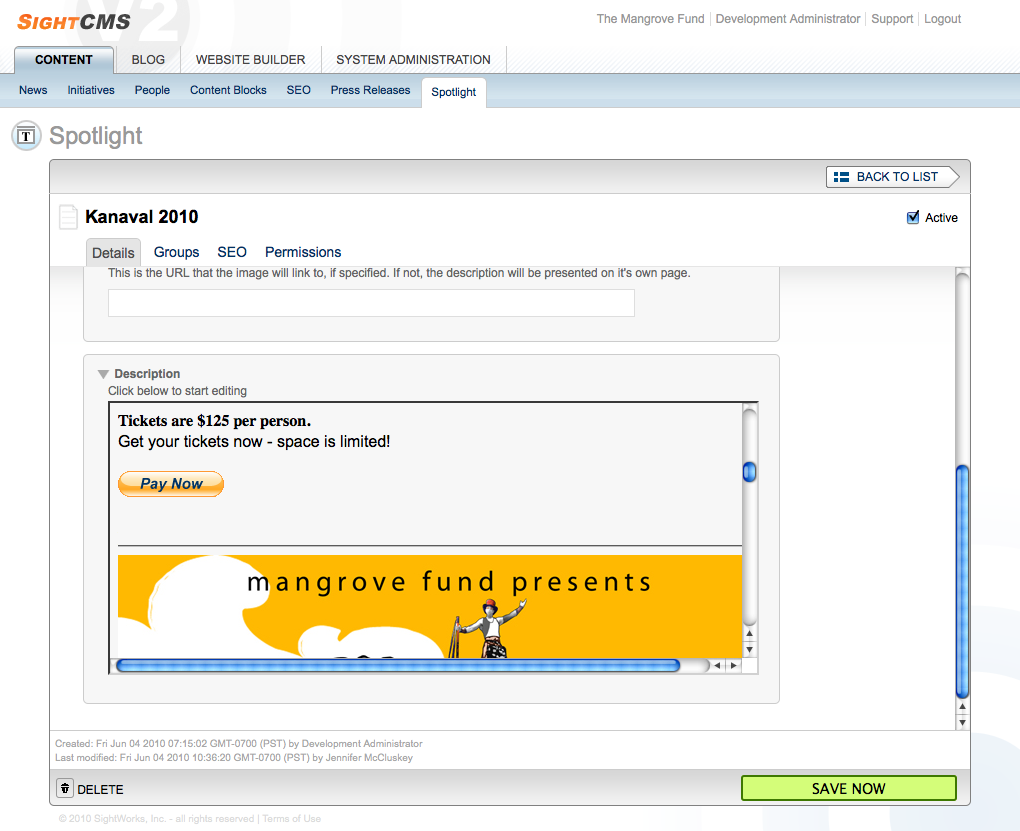The height and width of the screenshot is (831, 1020).
Task: Open the WEBSITE BUILDER tab
Action: [250, 60]
